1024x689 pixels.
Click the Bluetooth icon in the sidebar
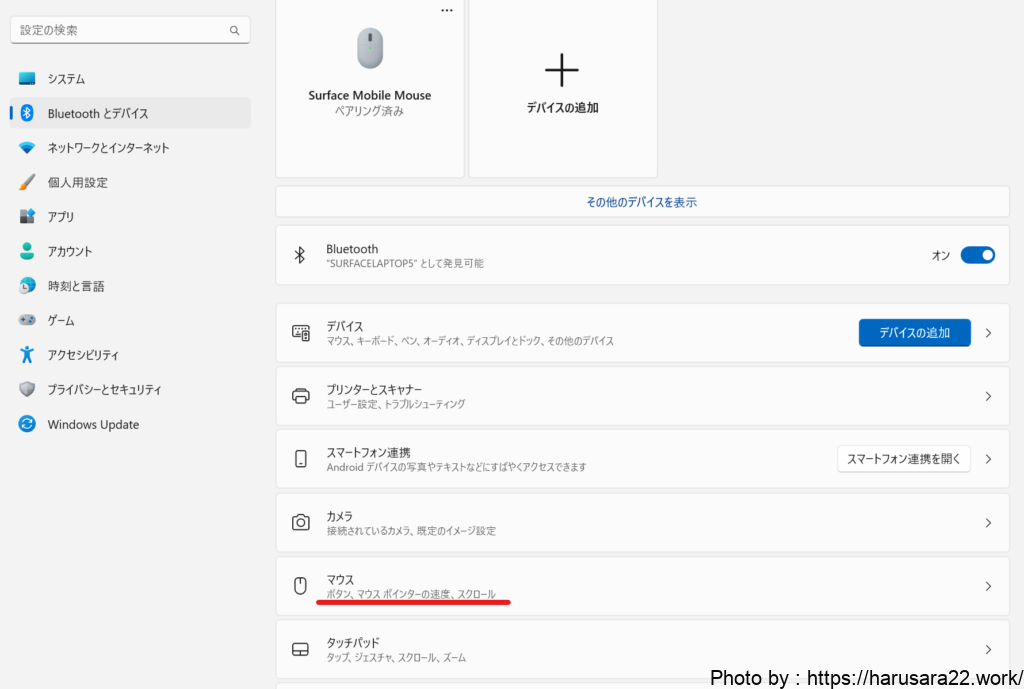(x=28, y=113)
